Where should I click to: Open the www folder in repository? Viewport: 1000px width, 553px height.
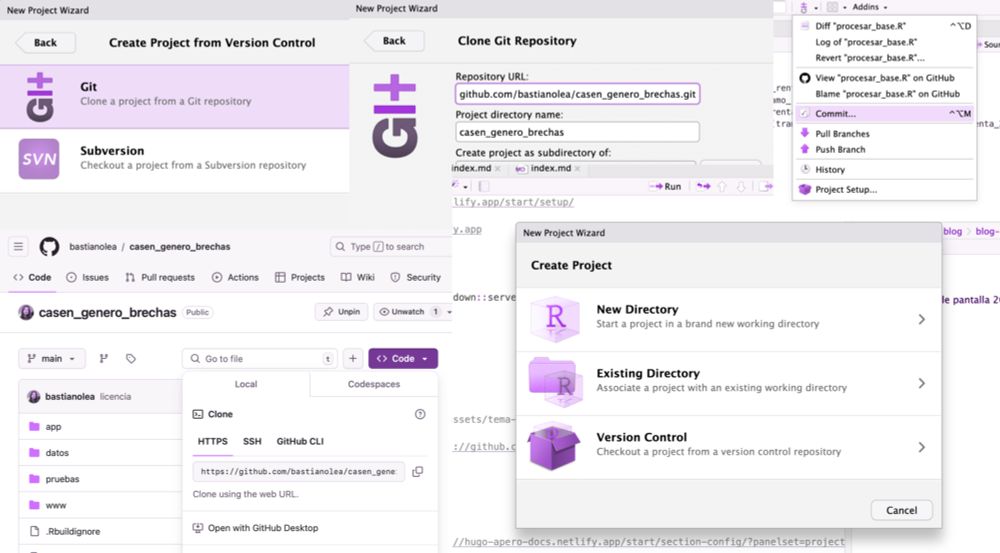tap(55, 505)
